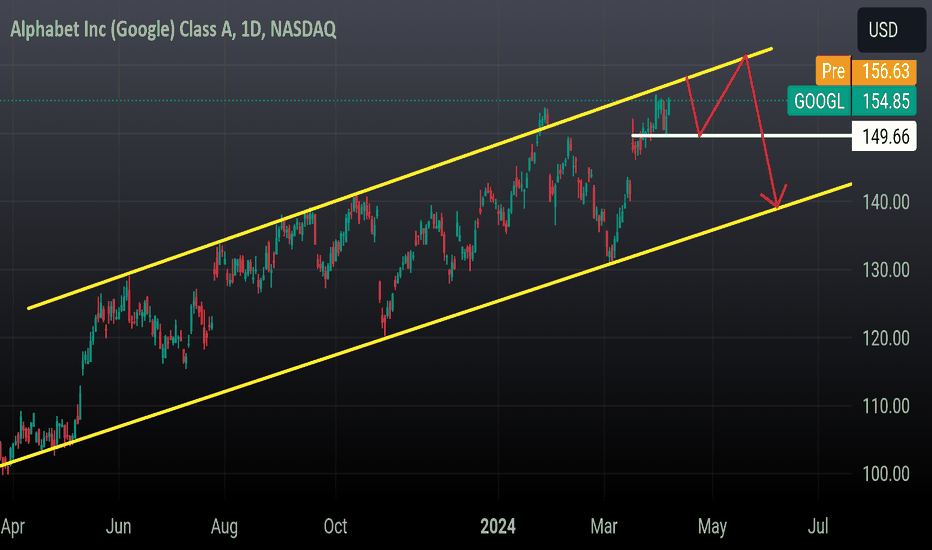Select the 120.00 price axis label
This screenshot has width=932, height=550.
(x=886, y=338)
